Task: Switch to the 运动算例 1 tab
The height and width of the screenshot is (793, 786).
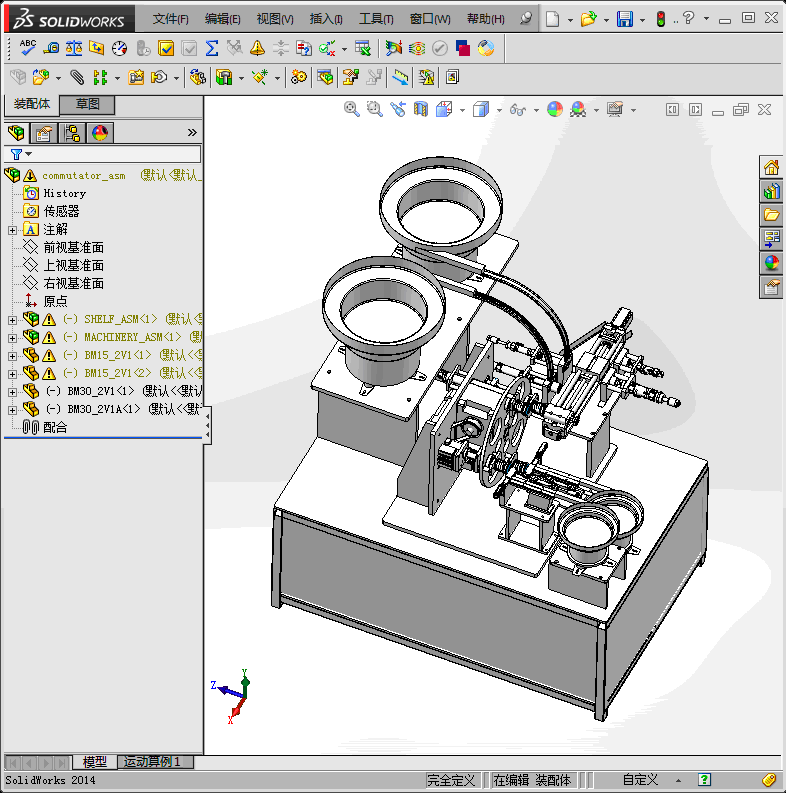Action: (x=153, y=762)
